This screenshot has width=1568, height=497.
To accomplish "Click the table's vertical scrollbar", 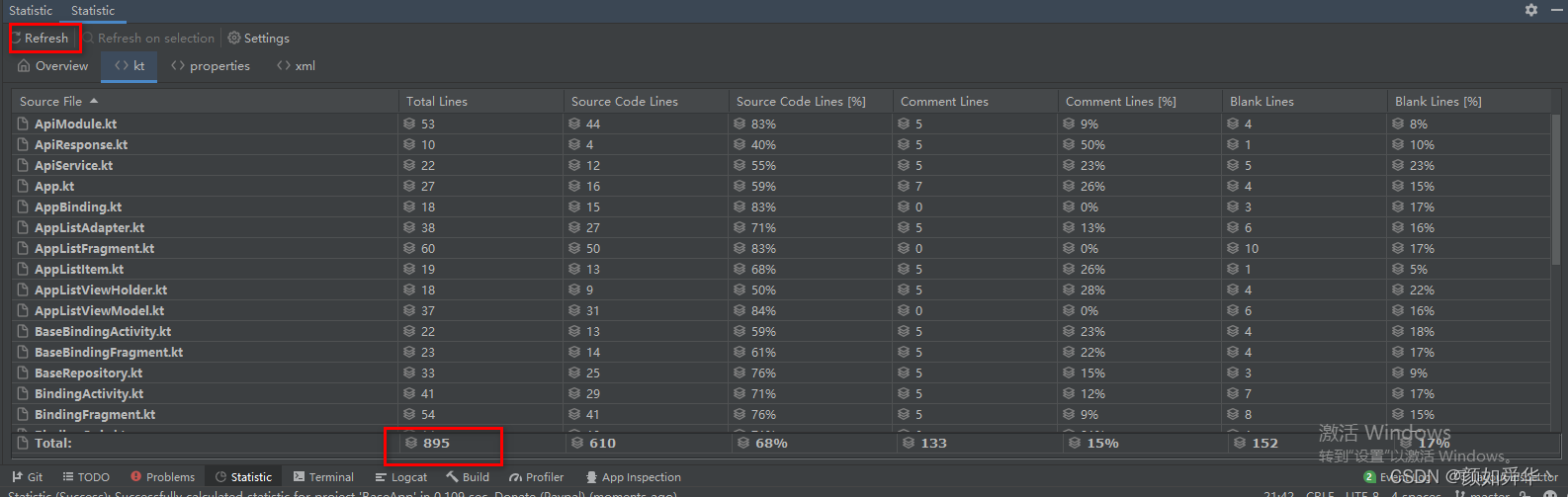I will [x=1556, y=188].
